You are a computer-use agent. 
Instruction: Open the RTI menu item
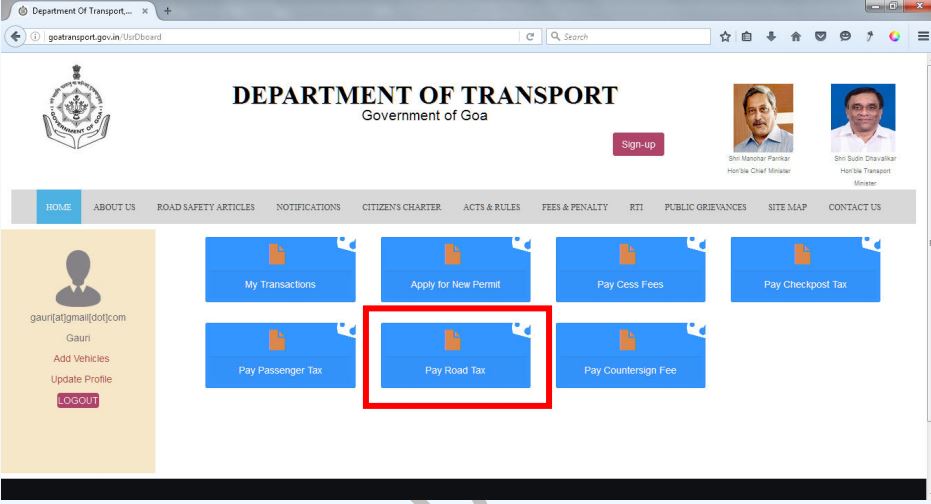point(636,207)
